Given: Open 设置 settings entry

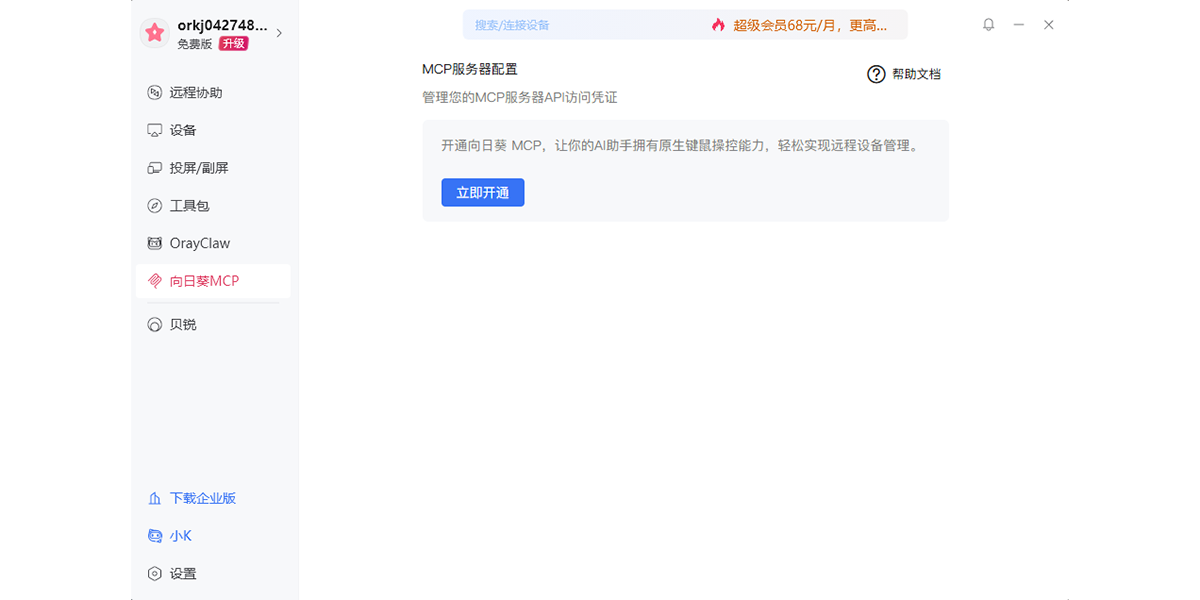Looking at the screenshot, I should click(x=183, y=574).
